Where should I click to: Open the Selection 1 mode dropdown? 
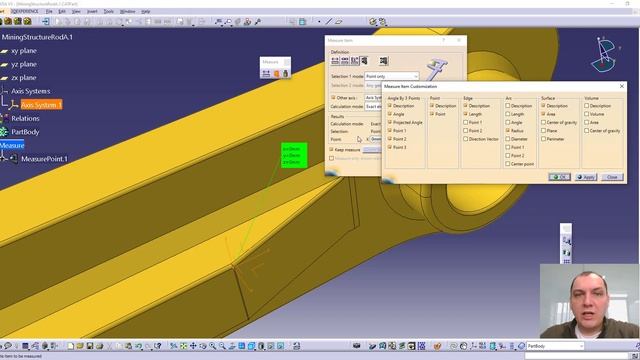(392, 76)
